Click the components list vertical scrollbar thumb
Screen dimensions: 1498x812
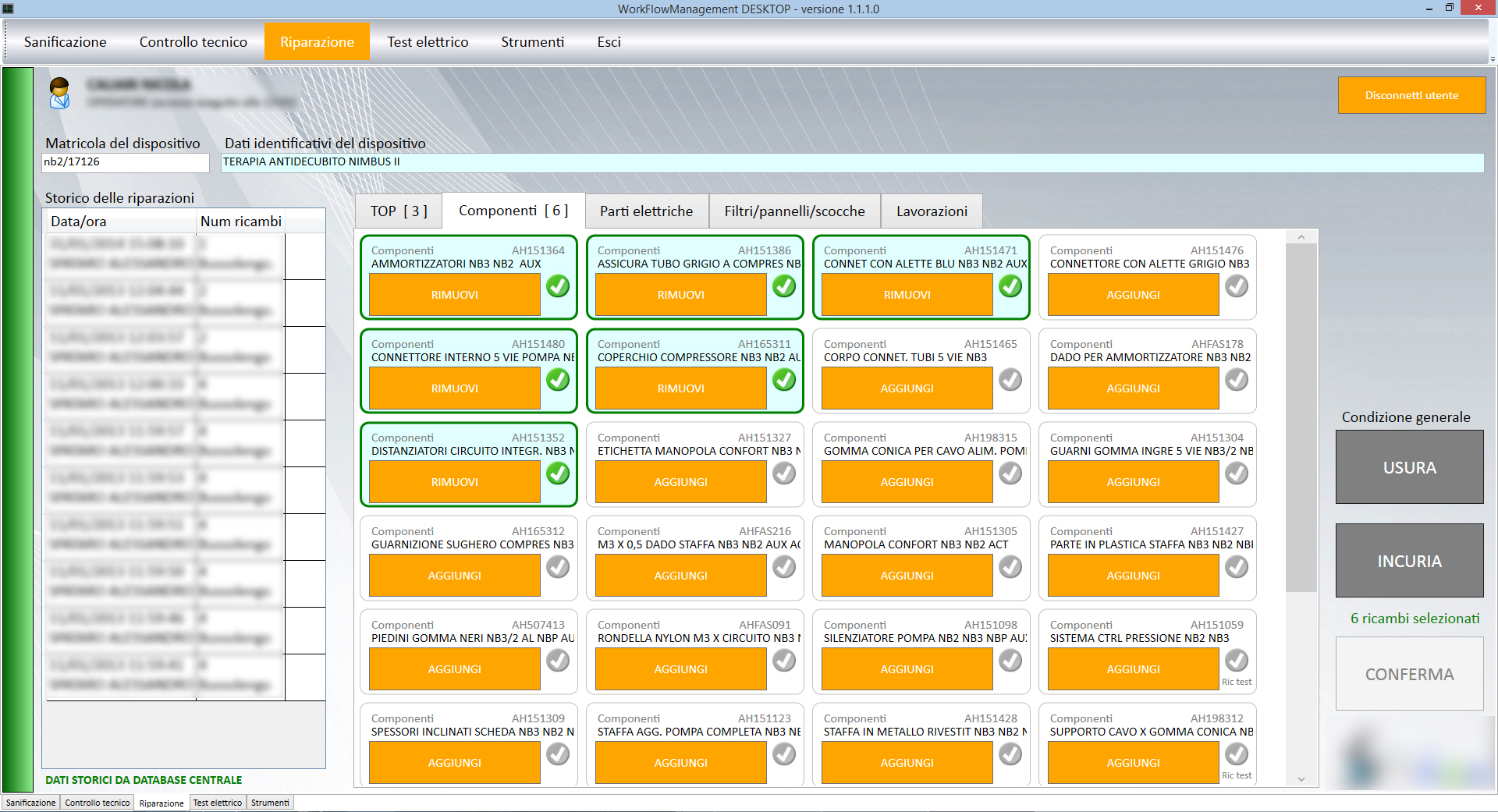click(1301, 417)
